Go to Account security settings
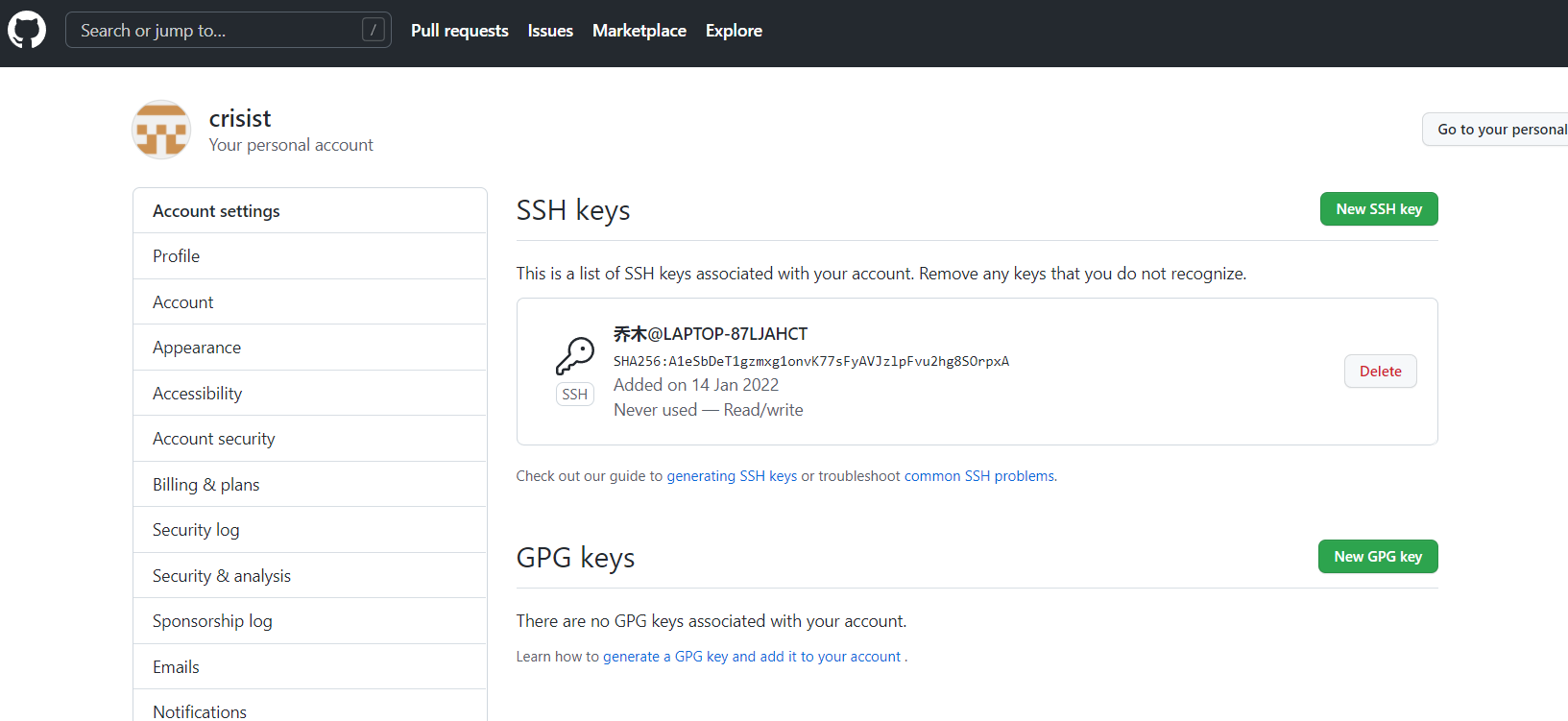Image resolution: width=1568 pixels, height=721 pixels. pos(214,439)
